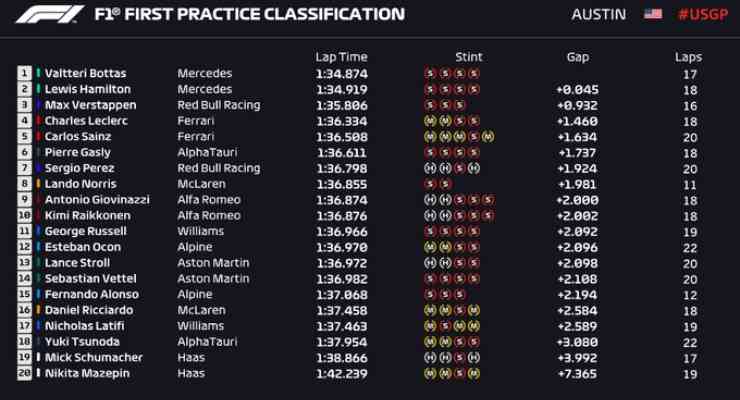Image resolution: width=740 pixels, height=400 pixels.
Task: Click Yuki Tsunoda AlphaTauri team name
Action: click(x=207, y=342)
